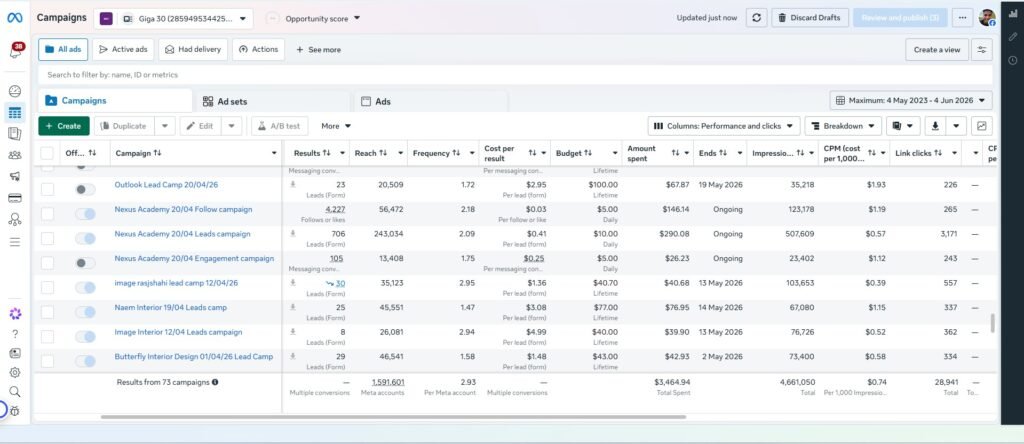Open the Billing card icon in sidebar

(14, 198)
